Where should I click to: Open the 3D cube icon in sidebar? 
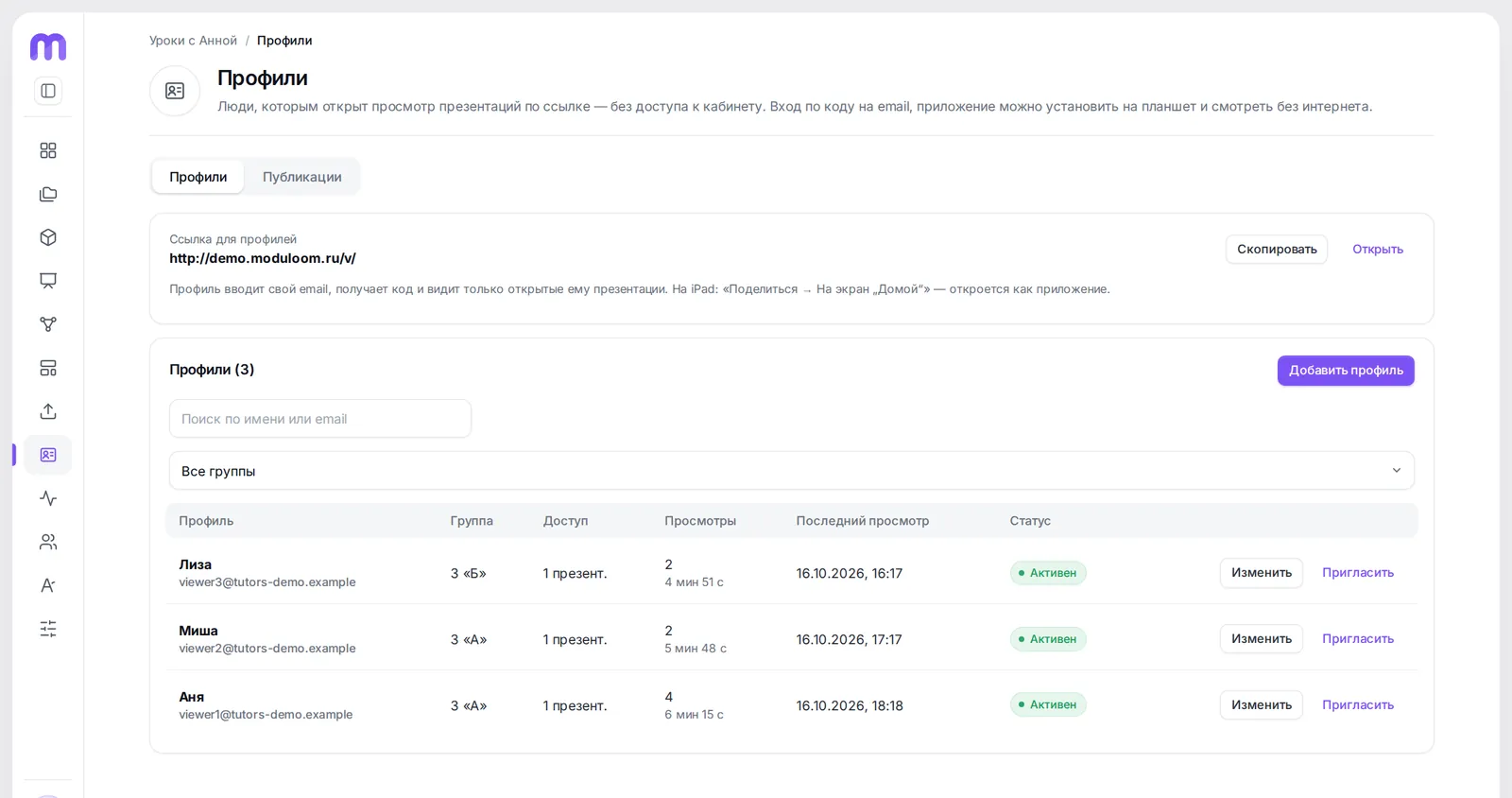(x=48, y=237)
